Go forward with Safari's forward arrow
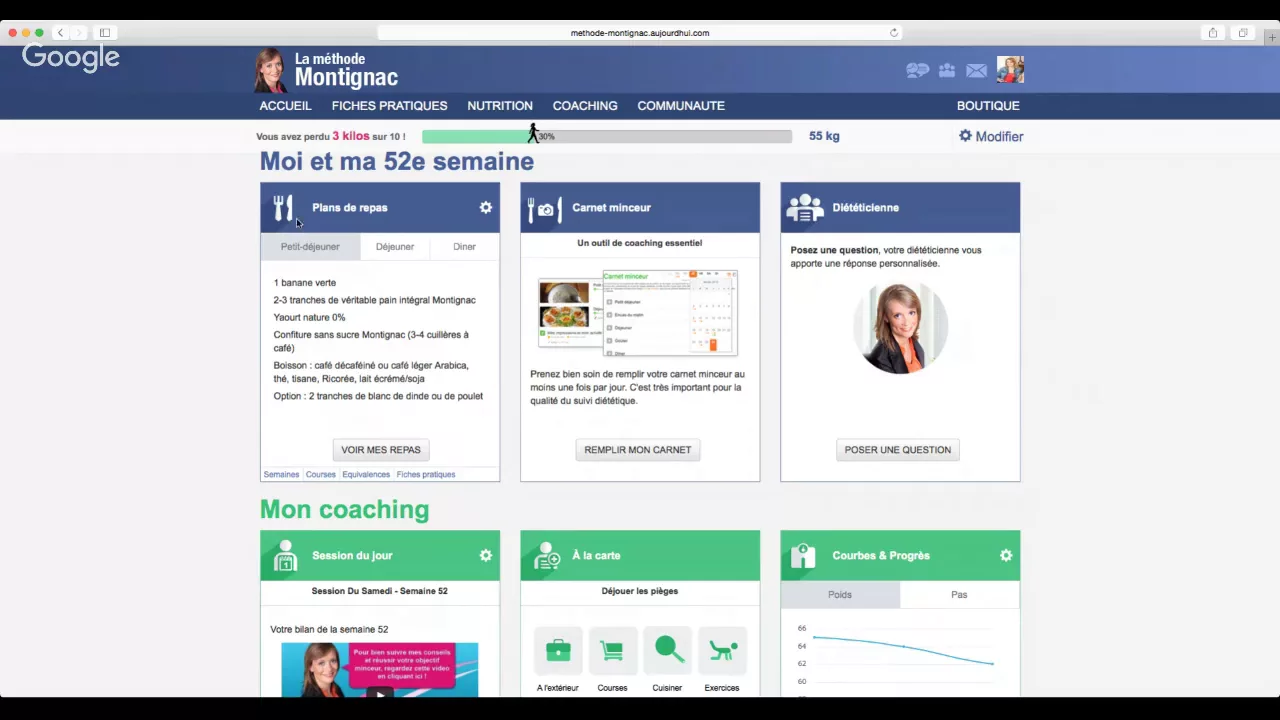 (x=79, y=33)
